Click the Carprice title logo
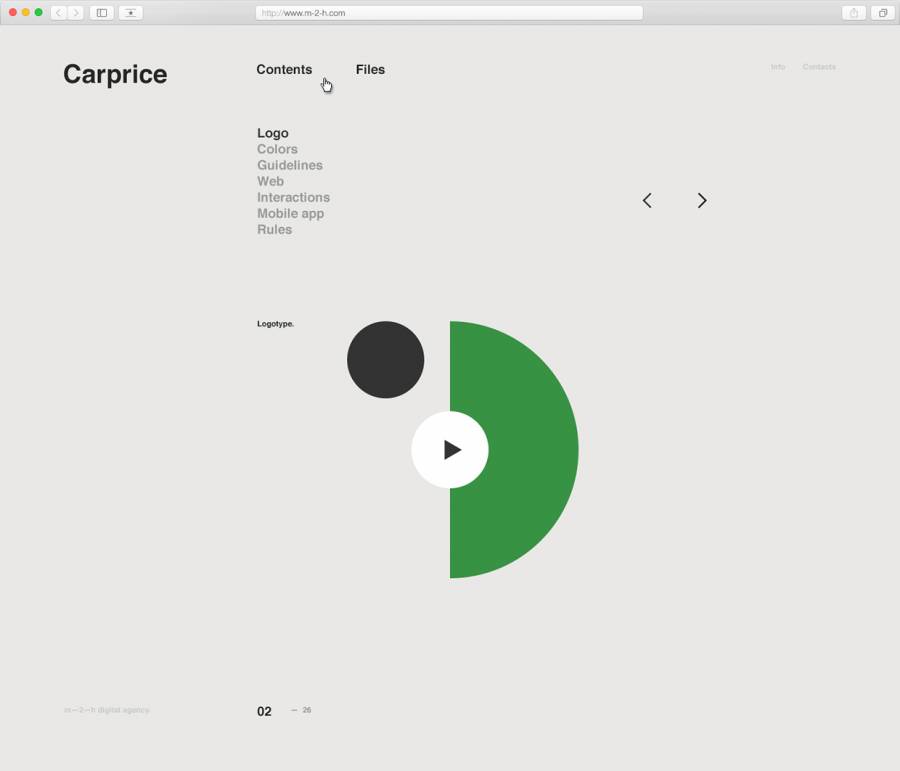The width and height of the screenshot is (900, 771). pyautogui.click(x=115, y=75)
